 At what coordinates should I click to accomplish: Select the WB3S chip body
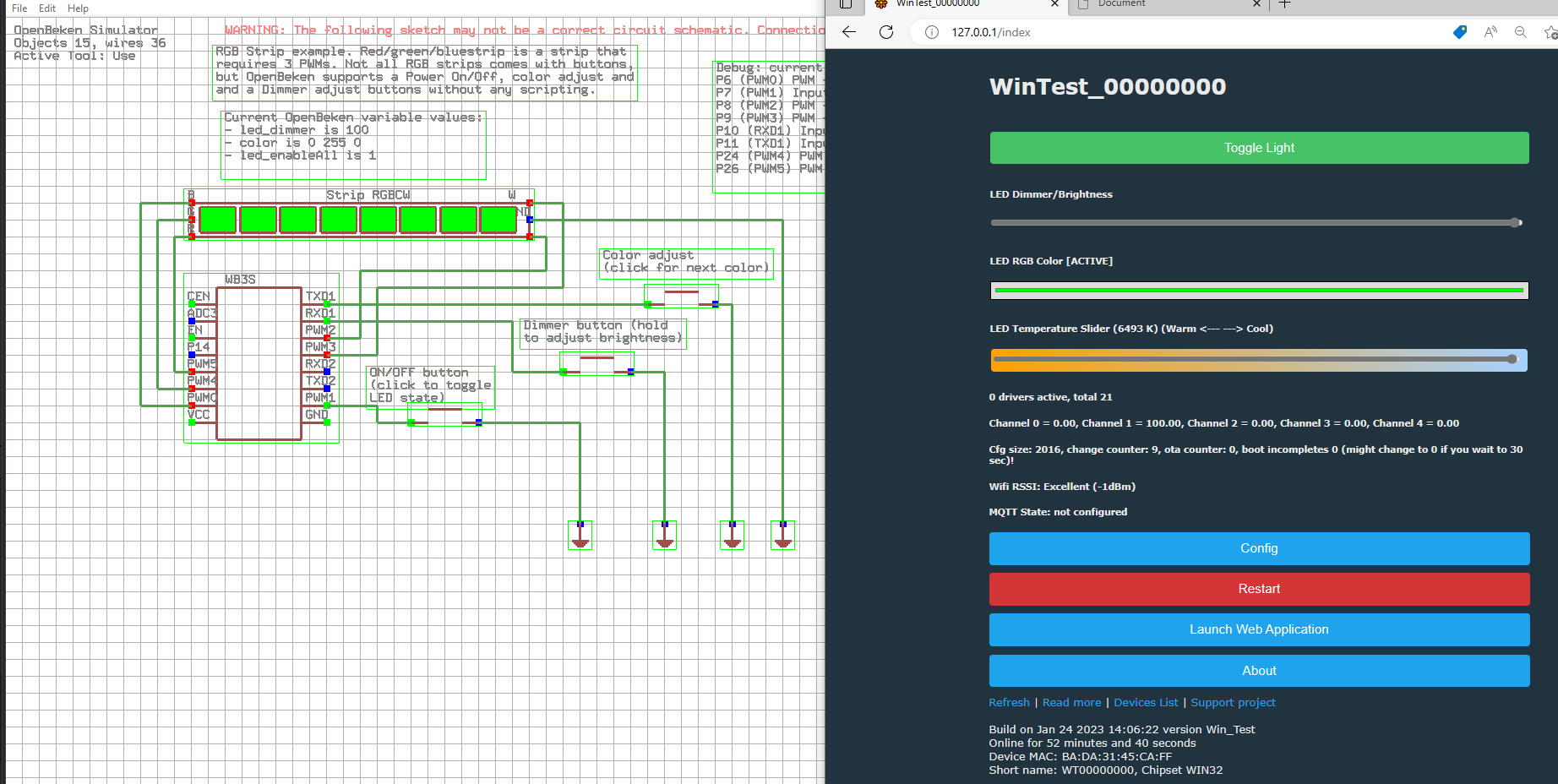[x=259, y=363]
